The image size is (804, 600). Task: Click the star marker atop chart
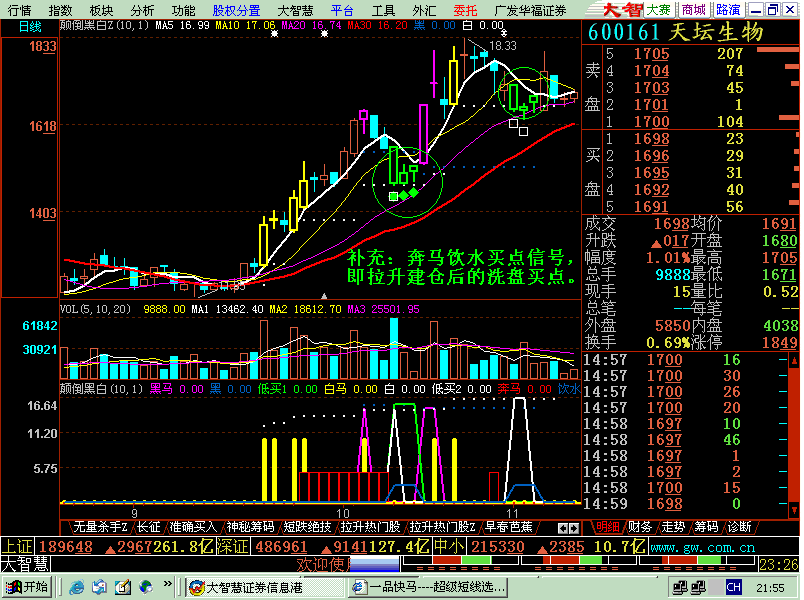click(x=274, y=33)
